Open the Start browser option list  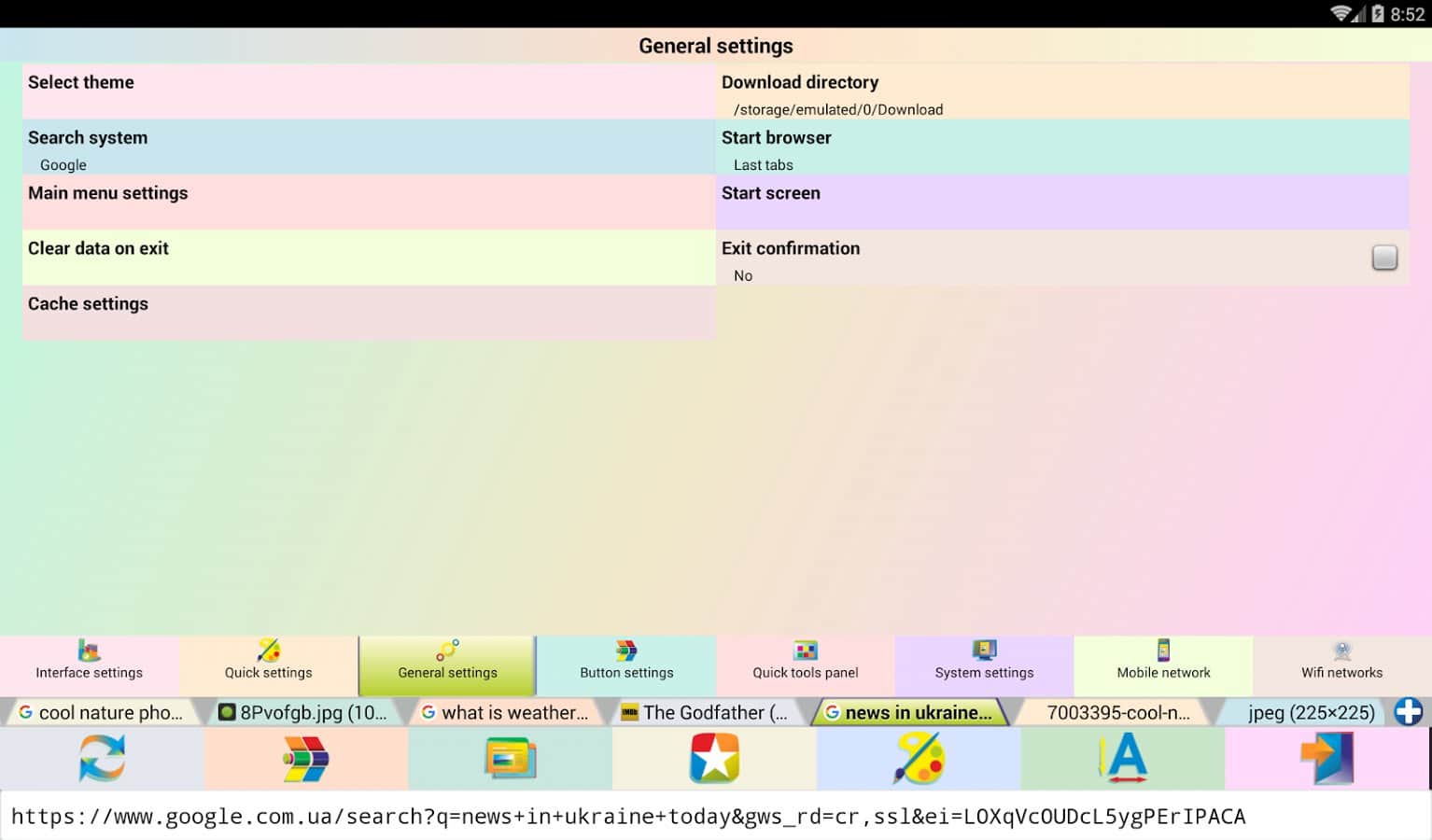click(x=1062, y=147)
